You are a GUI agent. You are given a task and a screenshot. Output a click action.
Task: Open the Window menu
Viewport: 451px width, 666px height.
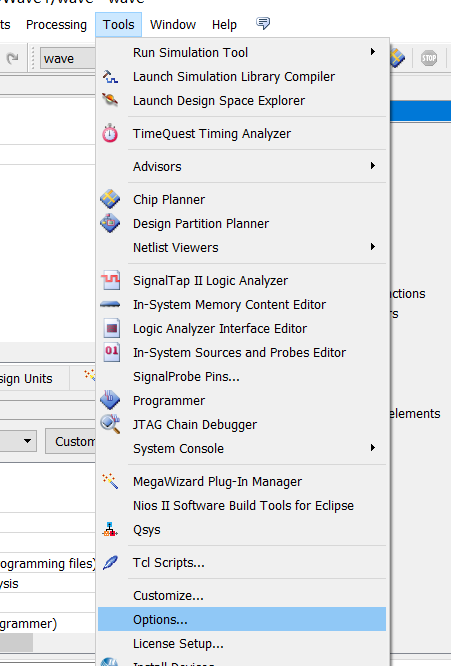point(173,25)
